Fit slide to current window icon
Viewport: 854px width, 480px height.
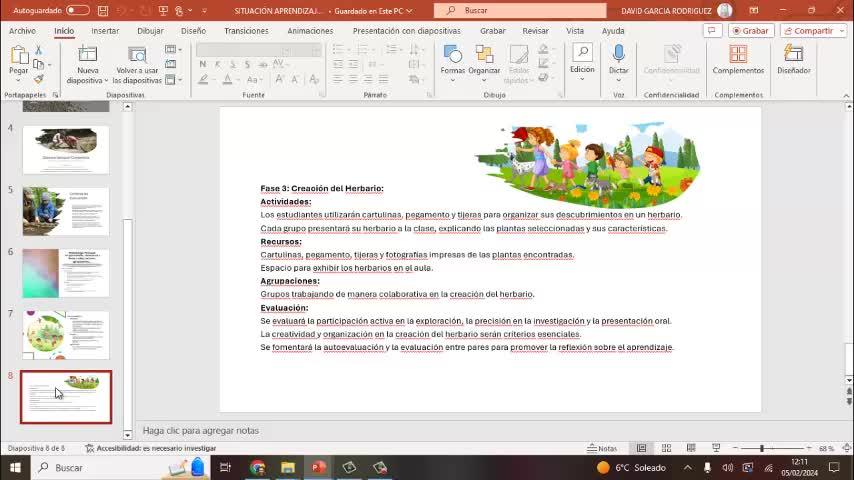pos(846,448)
